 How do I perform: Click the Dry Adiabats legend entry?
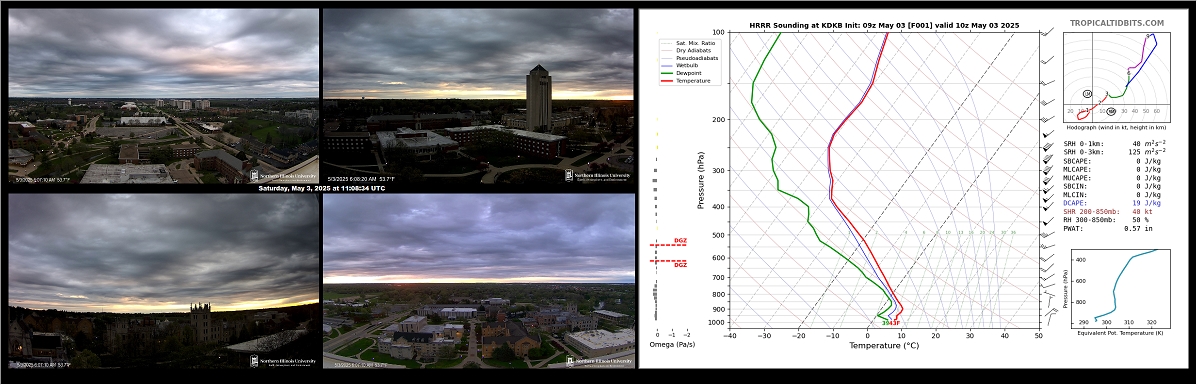coord(685,50)
